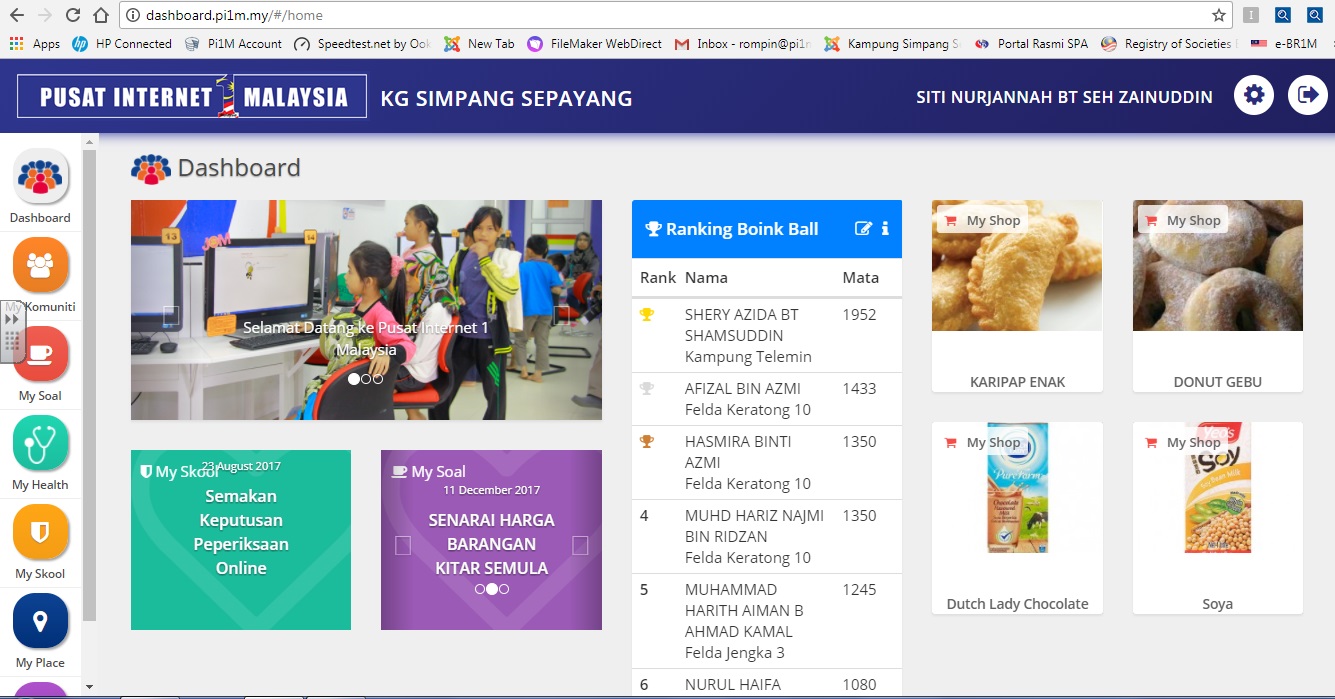
Task: Go to next banner slide
Action: pyautogui.click(x=562, y=316)
